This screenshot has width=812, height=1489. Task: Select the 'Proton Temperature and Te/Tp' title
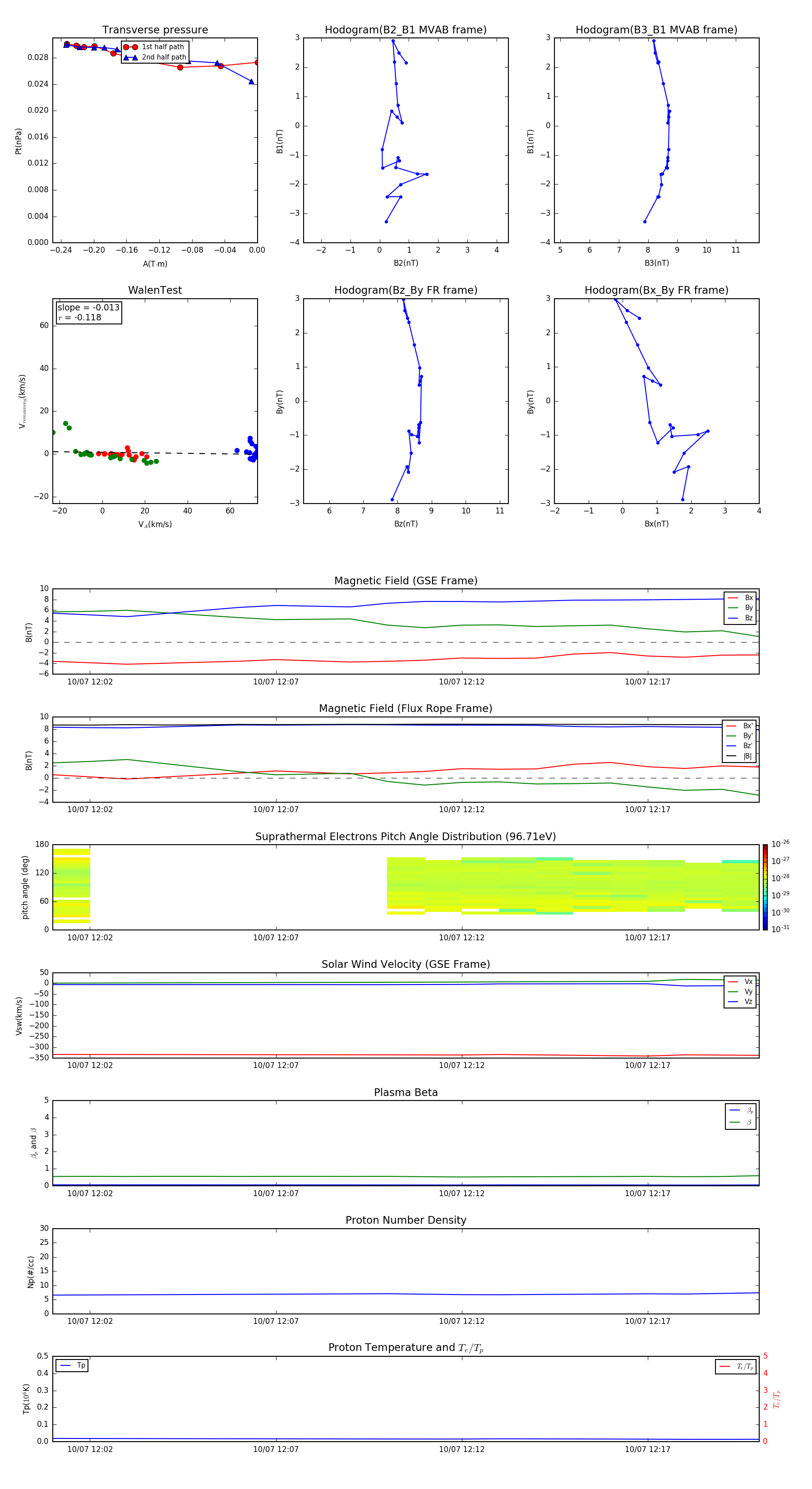[x=406, y=1348]
